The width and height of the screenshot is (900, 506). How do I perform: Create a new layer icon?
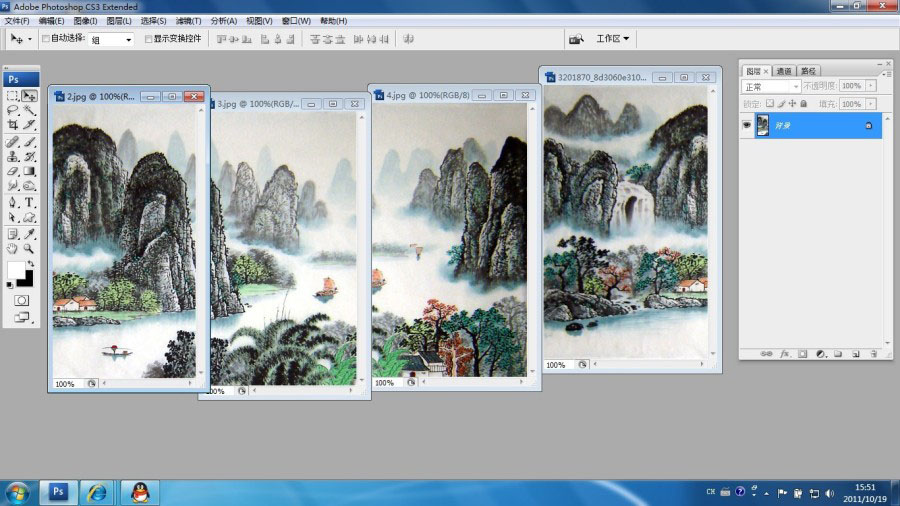[856, 354]
